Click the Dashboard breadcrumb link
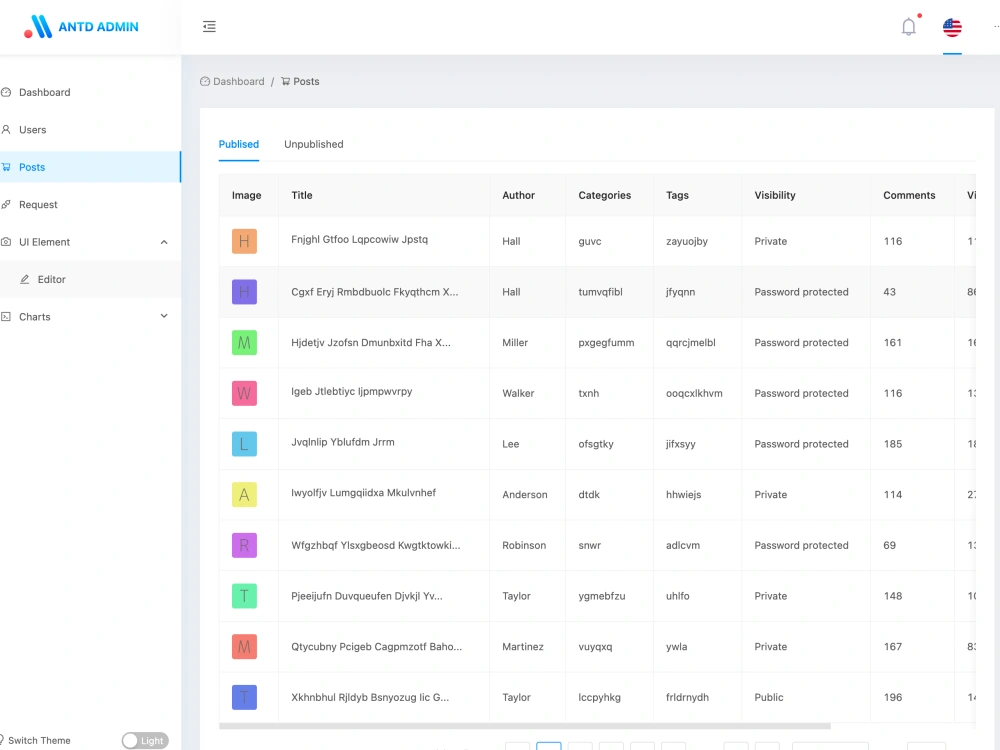Image resolution: width=1000 pixels, height=750 pixels. pyautogui.click(x=239, y=82)
